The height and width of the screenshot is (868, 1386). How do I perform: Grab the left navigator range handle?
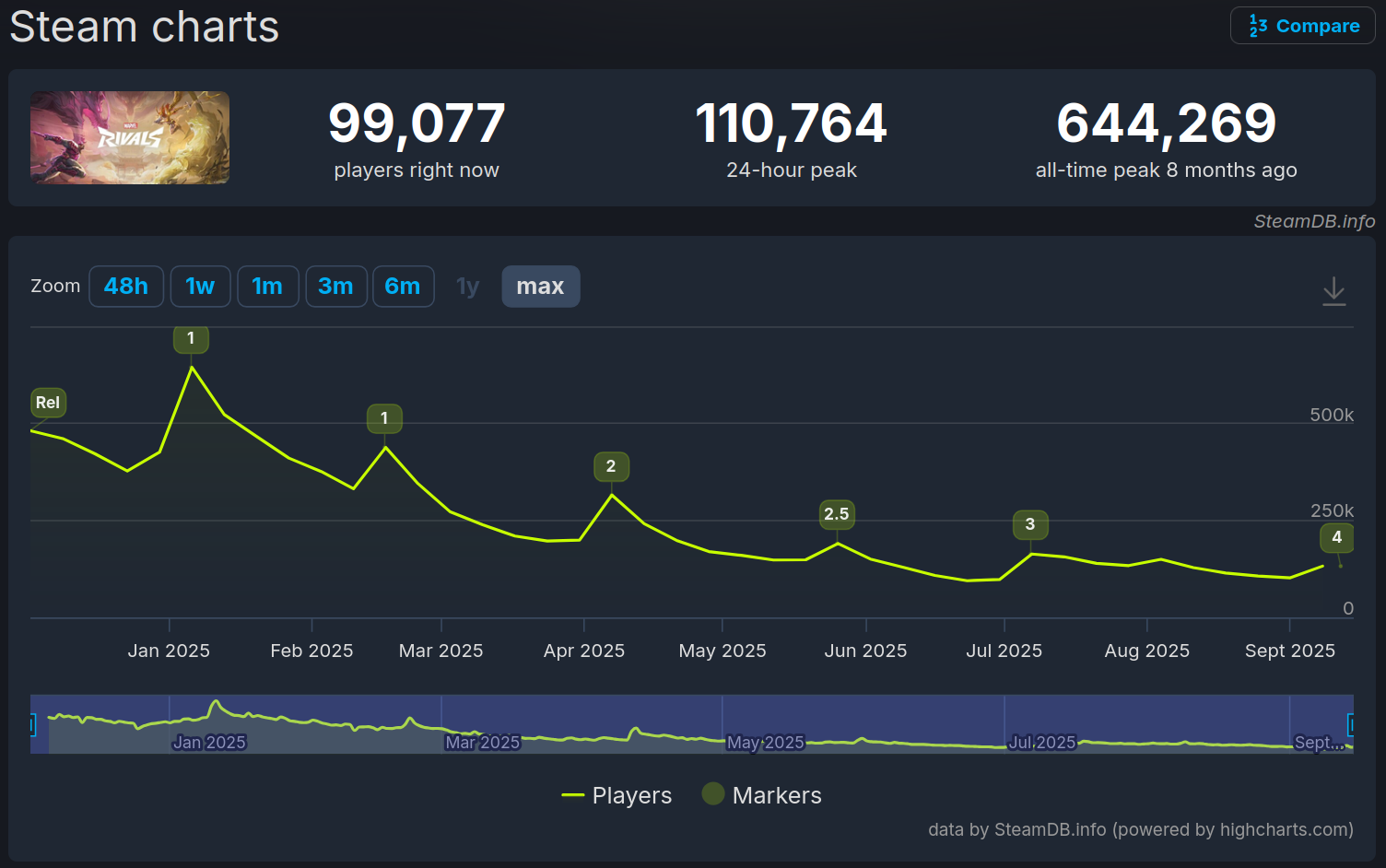coord(31,724)
